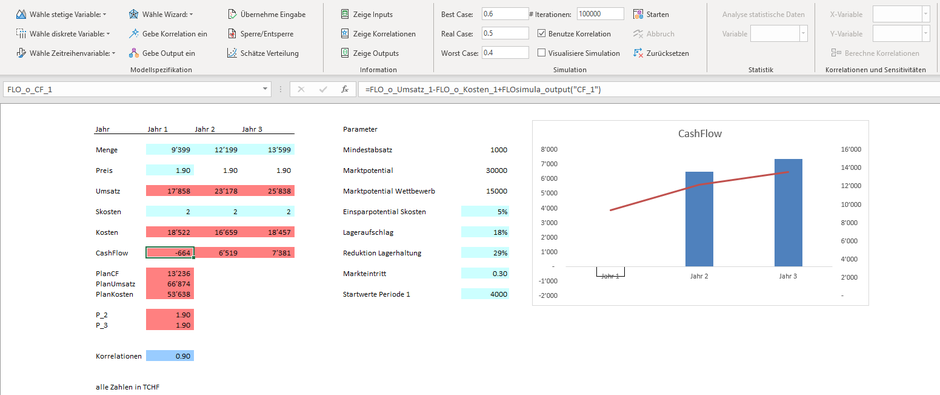
Task: Click the Übernehme Eingabe icon
Action: pos(232,14)
